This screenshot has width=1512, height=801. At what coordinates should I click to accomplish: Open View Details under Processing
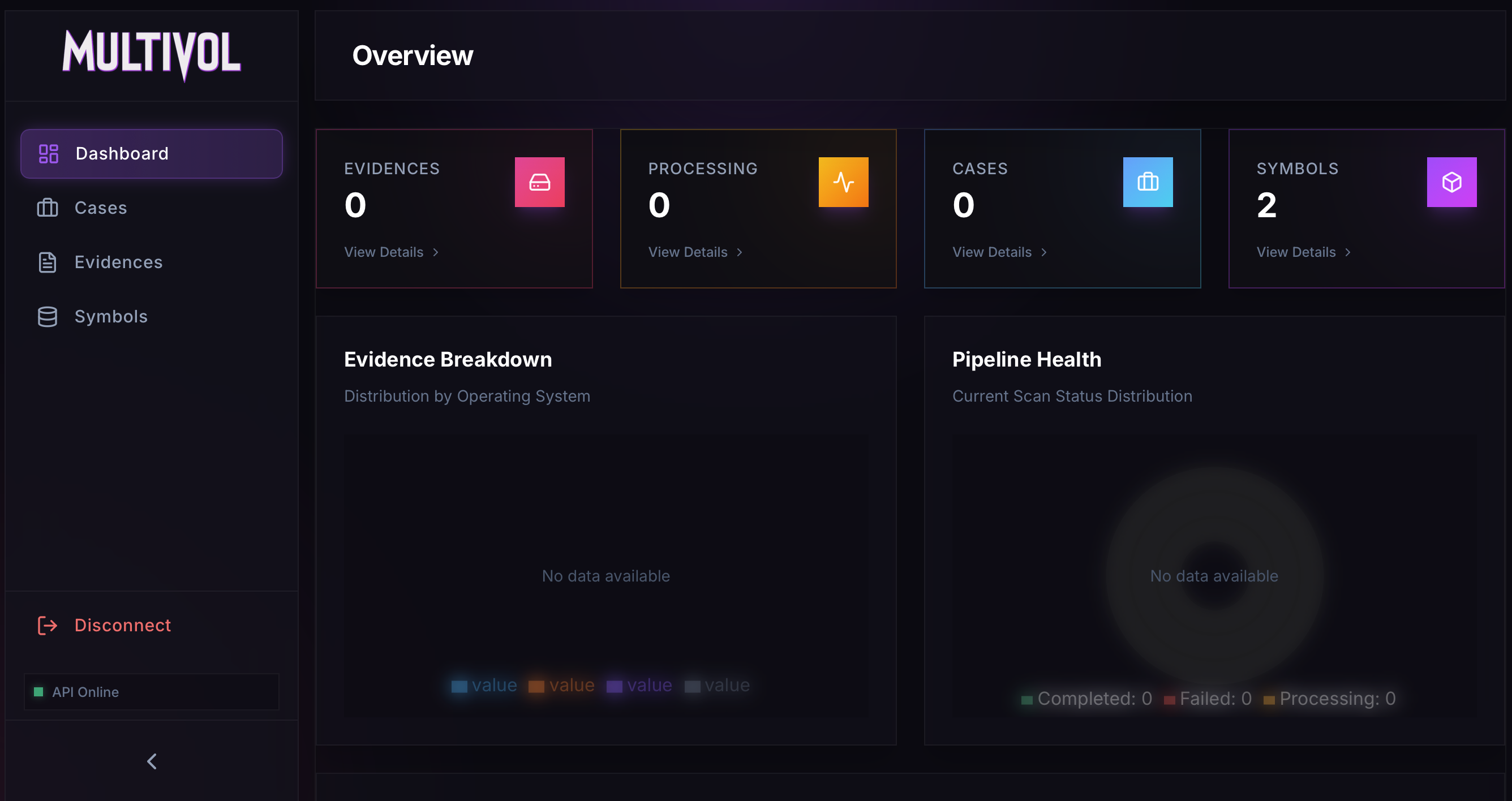tap(688, 252)
